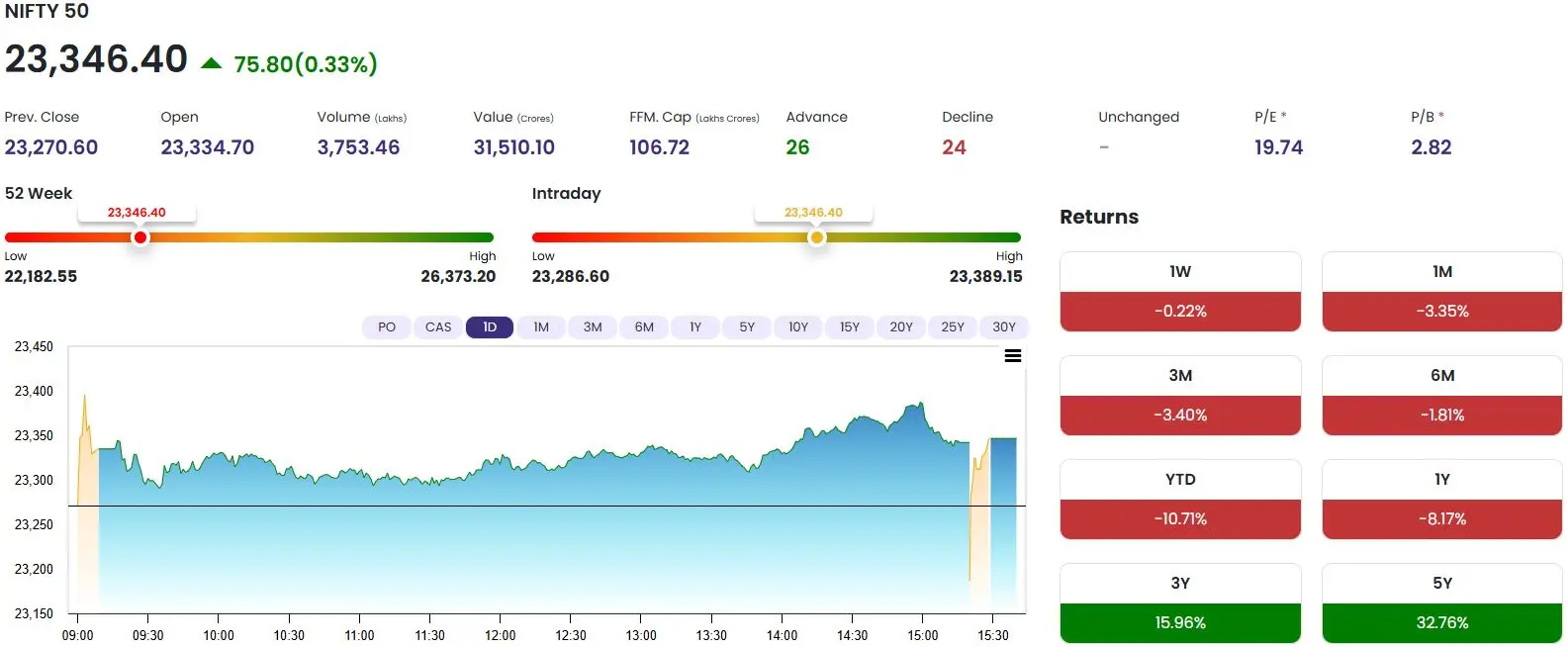Click the Prev. Close value 23,270.60
This screenshot has height=647, width=1568.
(x=51, y=147)
